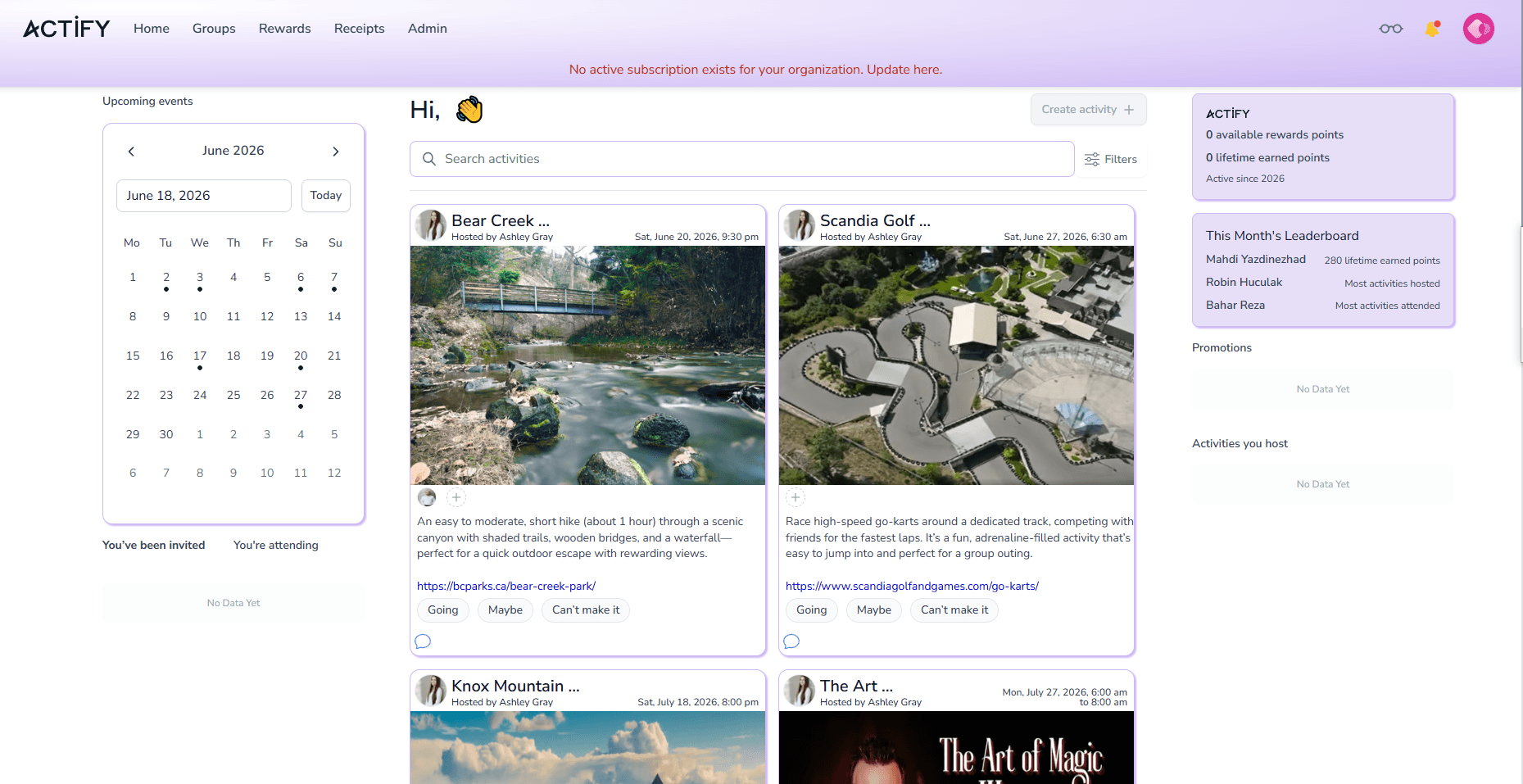The height and width of the screenshot is (784, 1523).
Task: Select June 17 in calendar
Action: click(200, 356)
